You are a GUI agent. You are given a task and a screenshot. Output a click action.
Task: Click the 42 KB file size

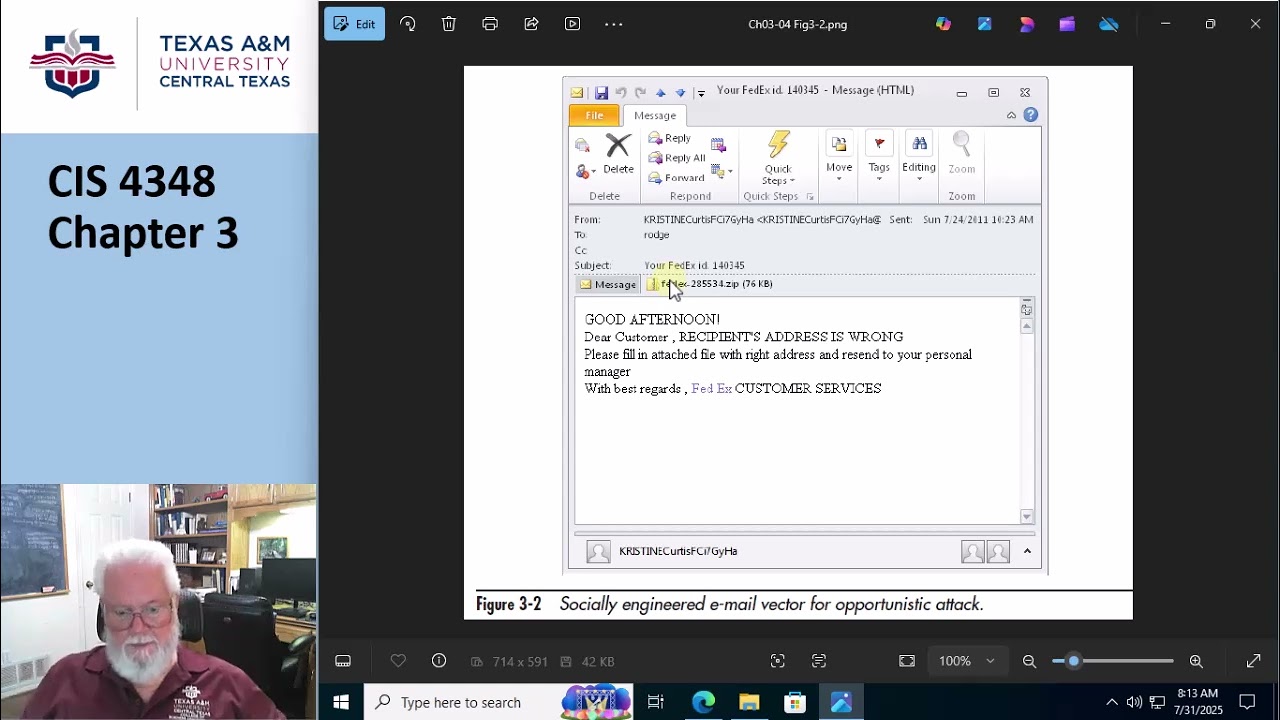click(x=598, y=662)
